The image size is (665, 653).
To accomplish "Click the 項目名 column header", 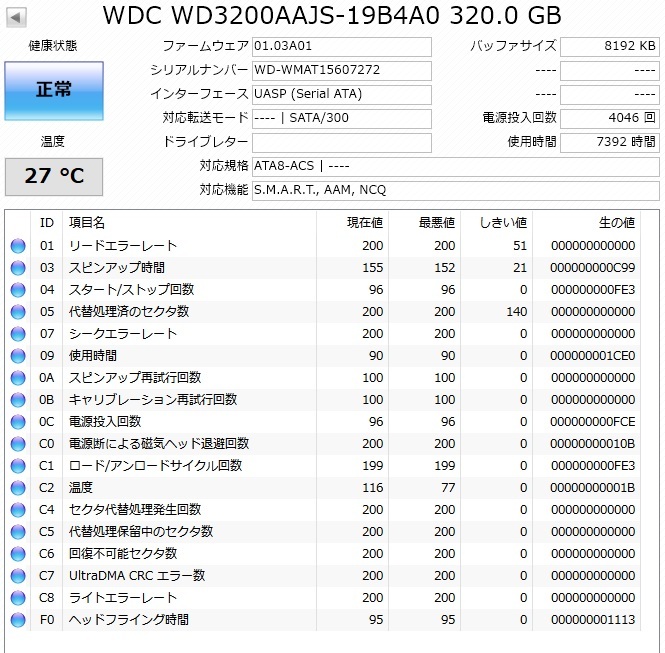I will pyautogui.click(x=190, y=223).
